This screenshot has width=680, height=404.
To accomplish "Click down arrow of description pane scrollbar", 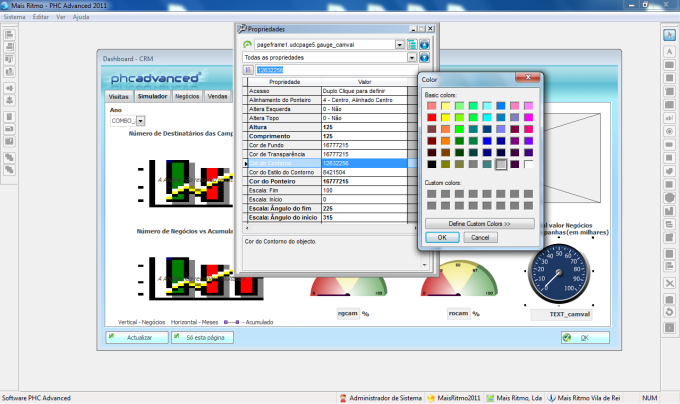I will [424, 265].
